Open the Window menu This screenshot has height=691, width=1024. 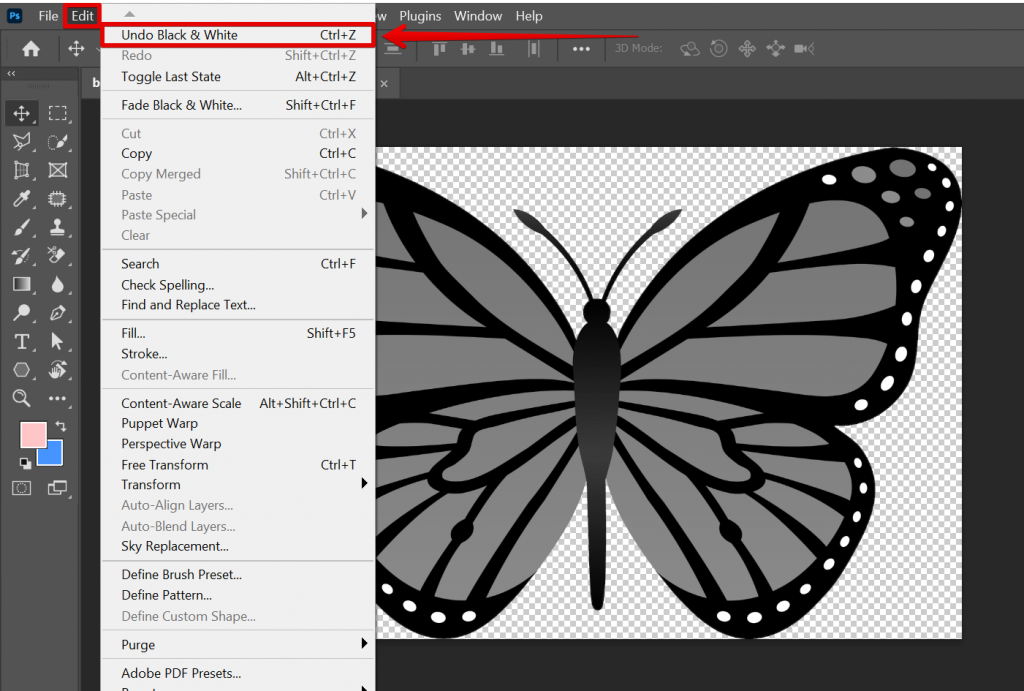[478, 16]
